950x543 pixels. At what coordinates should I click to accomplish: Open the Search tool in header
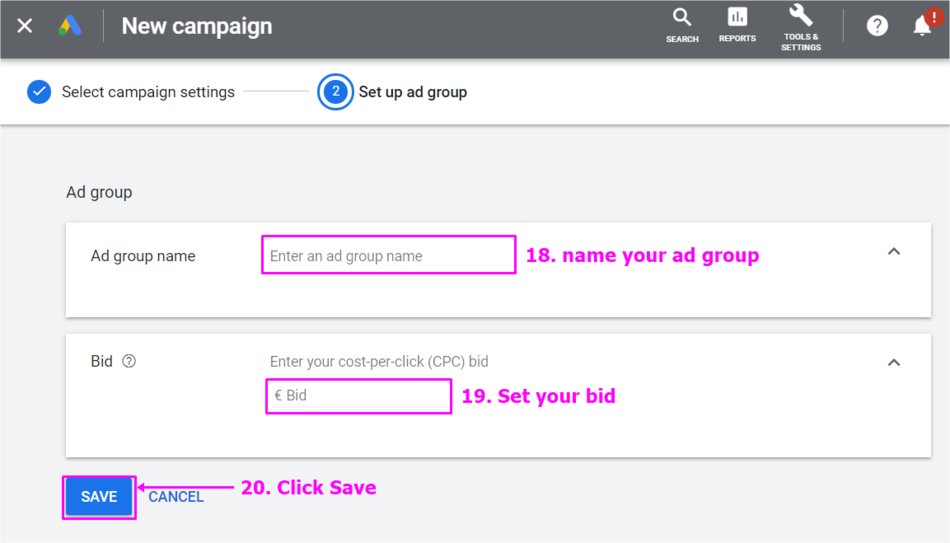(x=682, y=26)
